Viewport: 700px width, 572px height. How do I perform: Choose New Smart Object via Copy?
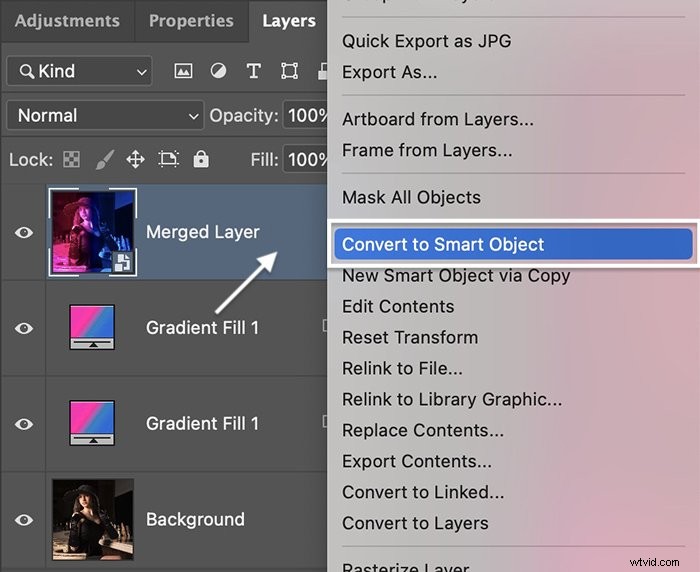click(x=456, y=276)
